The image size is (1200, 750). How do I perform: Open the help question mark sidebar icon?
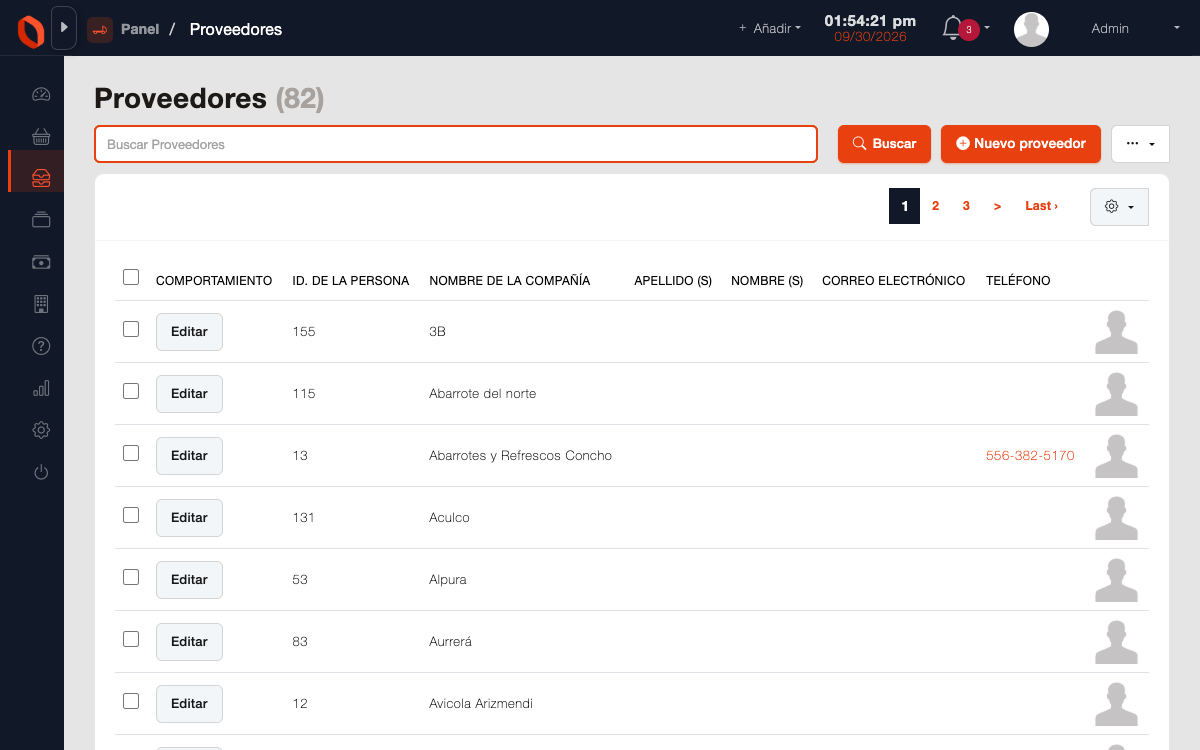coord(41,346)
